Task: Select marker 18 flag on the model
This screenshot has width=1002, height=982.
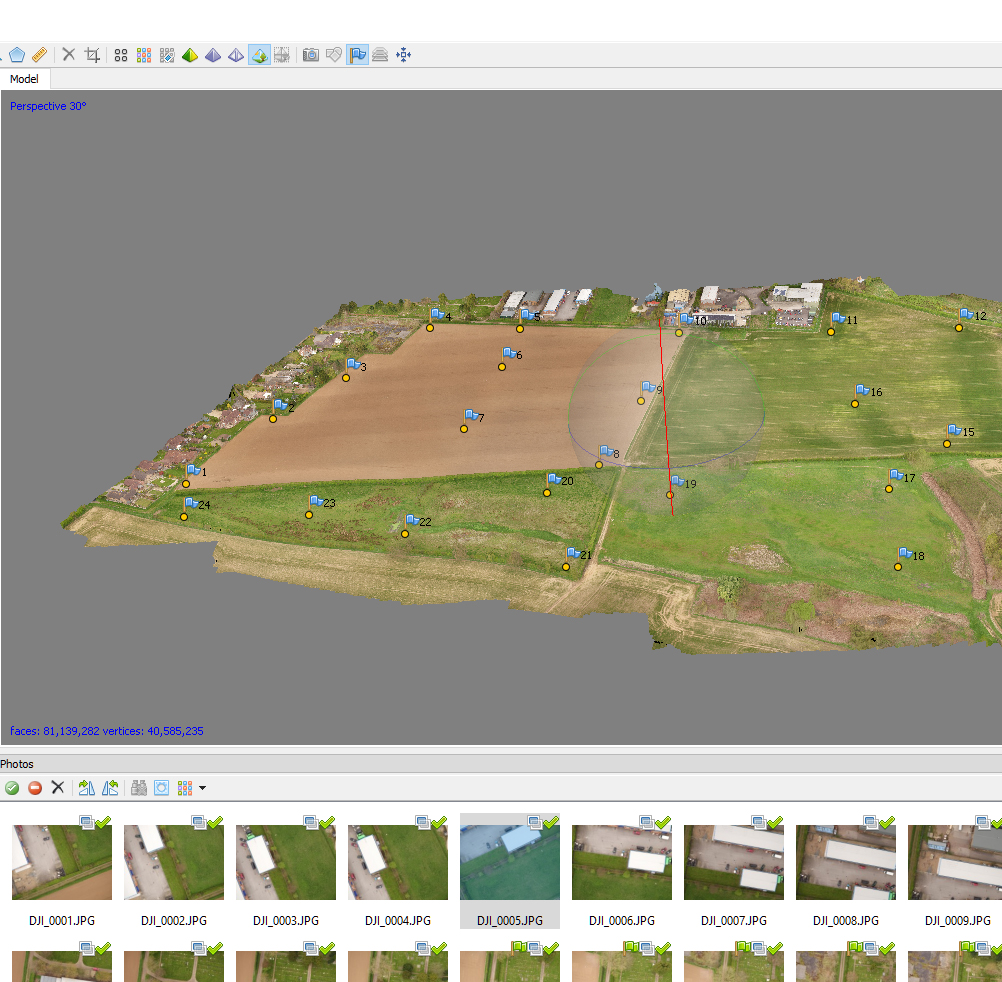Action: coord(905,553)
